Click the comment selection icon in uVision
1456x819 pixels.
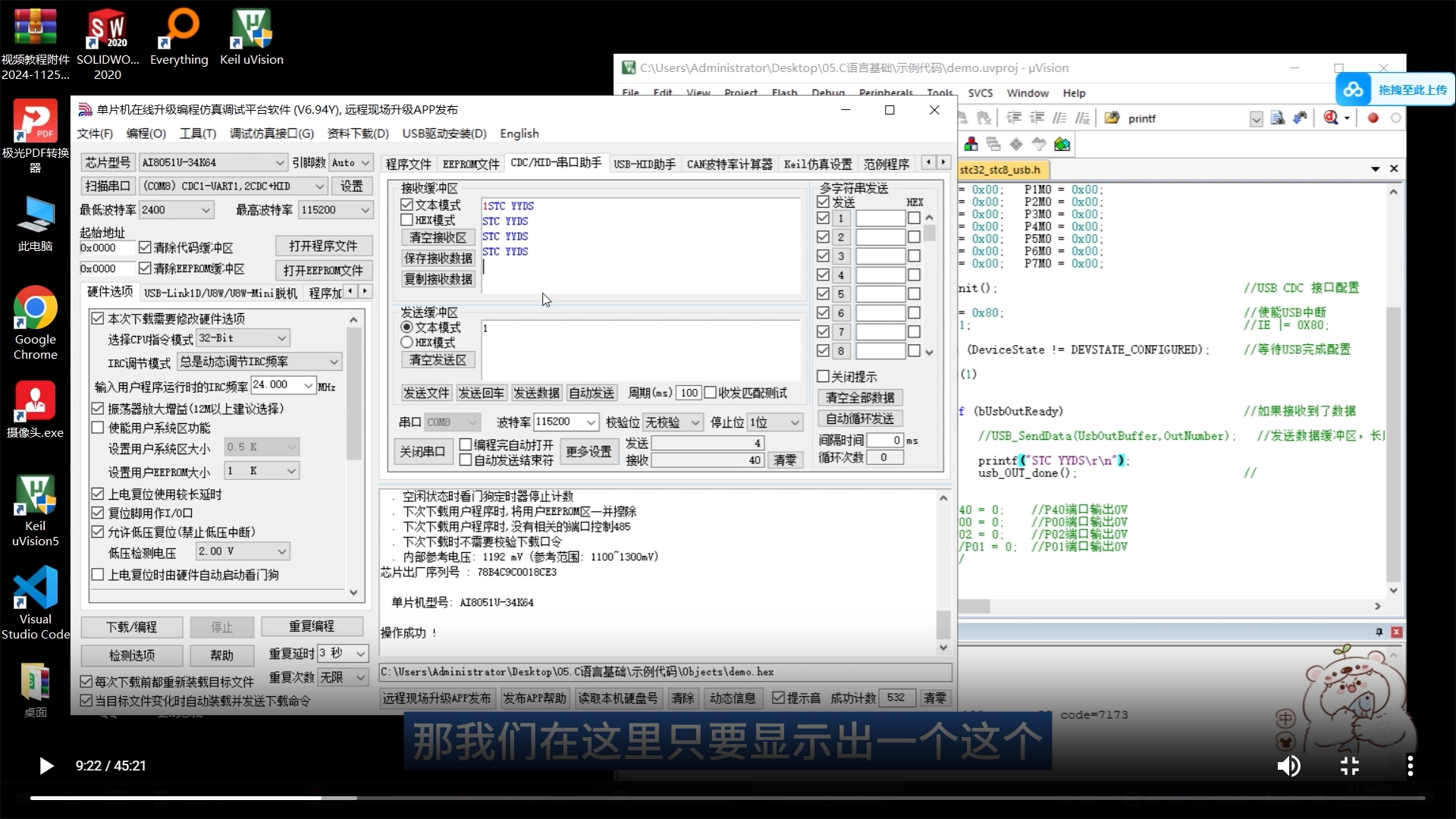1059,118
